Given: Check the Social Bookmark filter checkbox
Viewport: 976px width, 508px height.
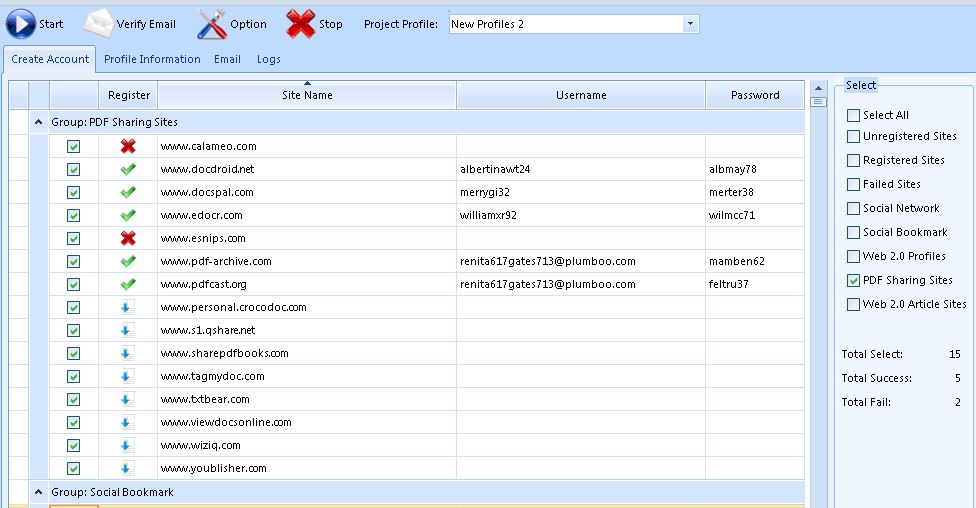Looking at the screenshot, I should point(853,232).
